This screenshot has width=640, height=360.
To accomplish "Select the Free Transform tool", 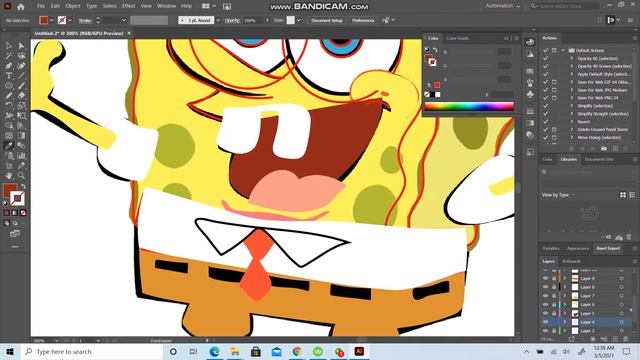I will pos(21,116).
